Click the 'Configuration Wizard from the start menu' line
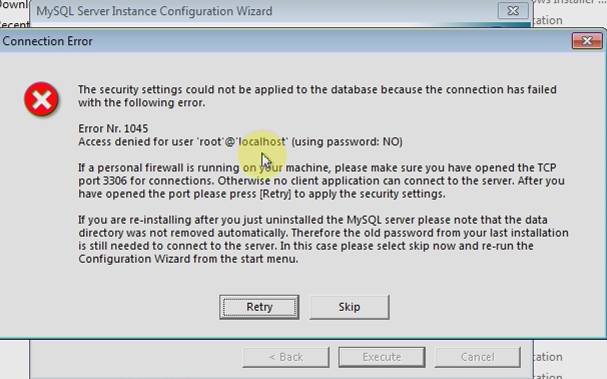 (x=188, y=259)
